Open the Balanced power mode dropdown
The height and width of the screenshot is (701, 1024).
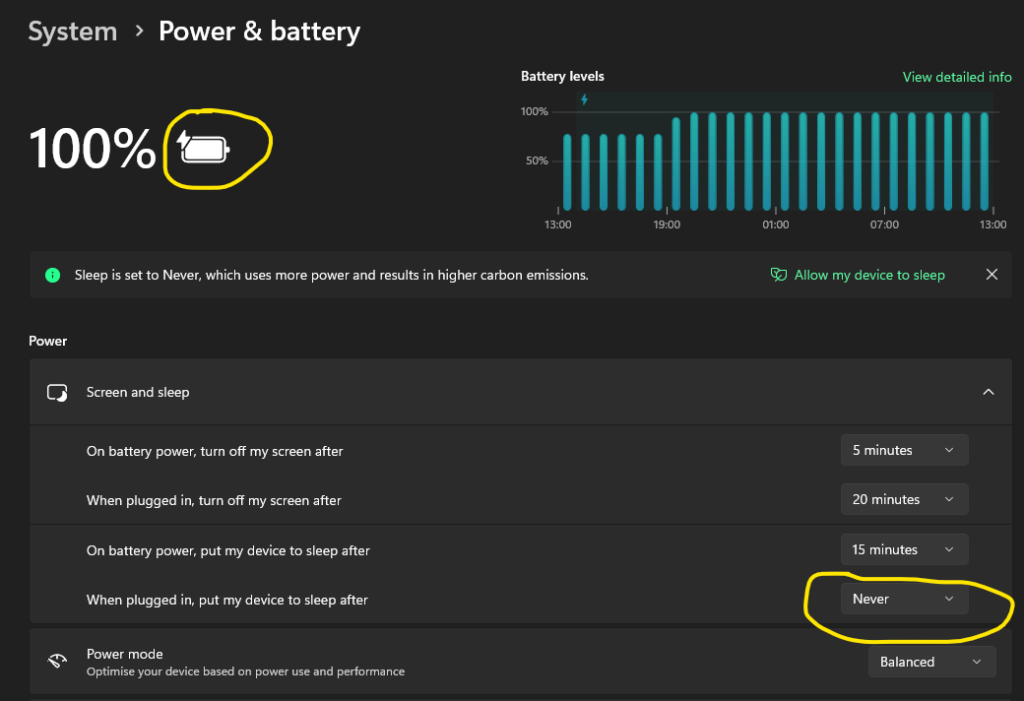[931, 662]
